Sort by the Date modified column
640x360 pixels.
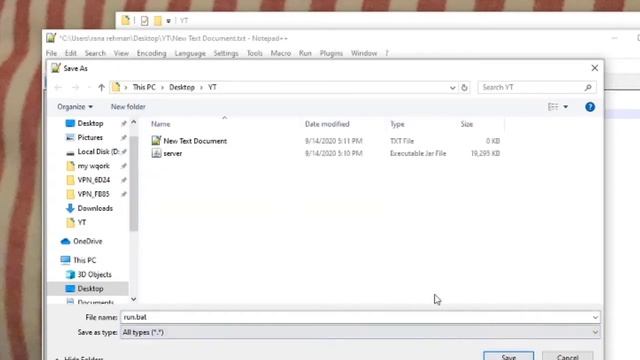click(327, 124)
